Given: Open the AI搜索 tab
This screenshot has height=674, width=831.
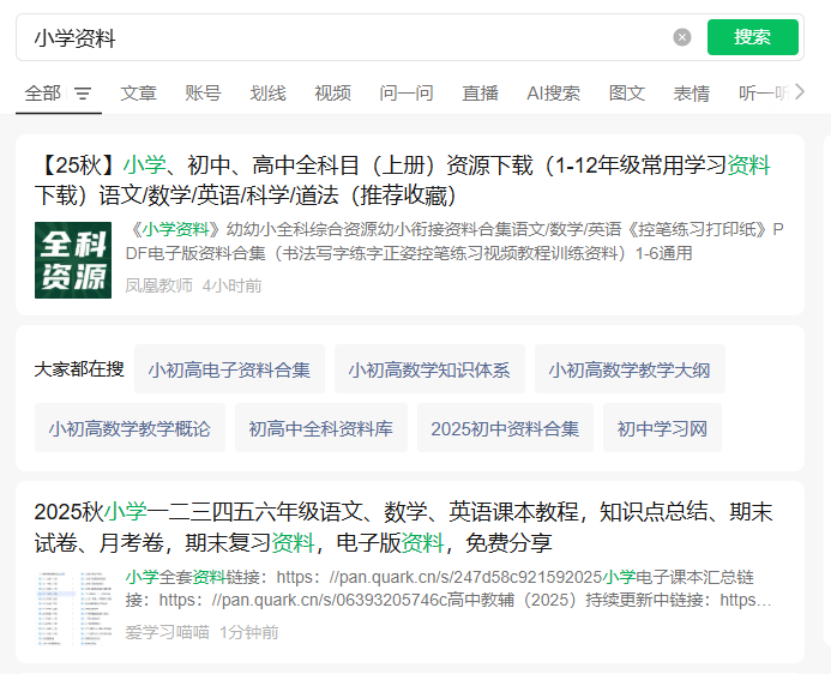Looking at the screenshot, I should click(553, 93).
